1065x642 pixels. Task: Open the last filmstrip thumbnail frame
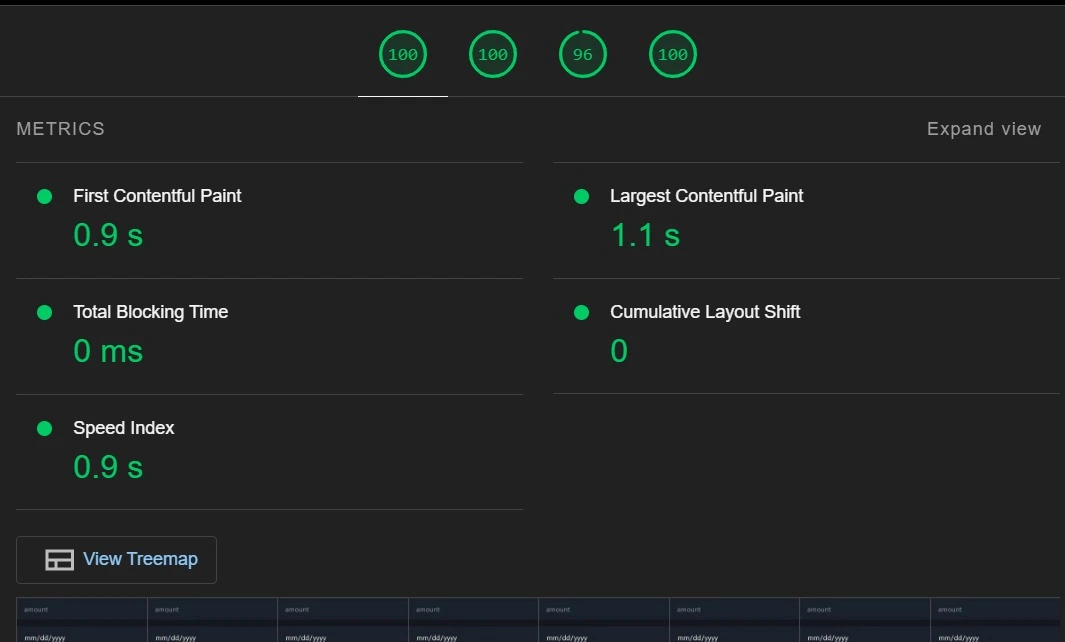click(x=994, y=620)
